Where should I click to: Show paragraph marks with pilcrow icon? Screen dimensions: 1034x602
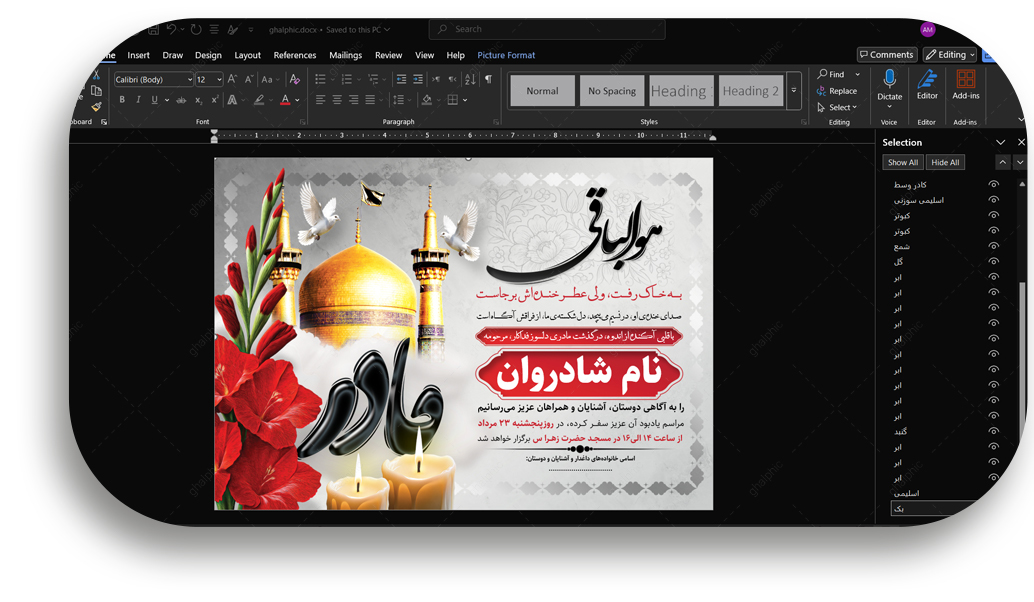pyautogui.click(x=488, y=79)
